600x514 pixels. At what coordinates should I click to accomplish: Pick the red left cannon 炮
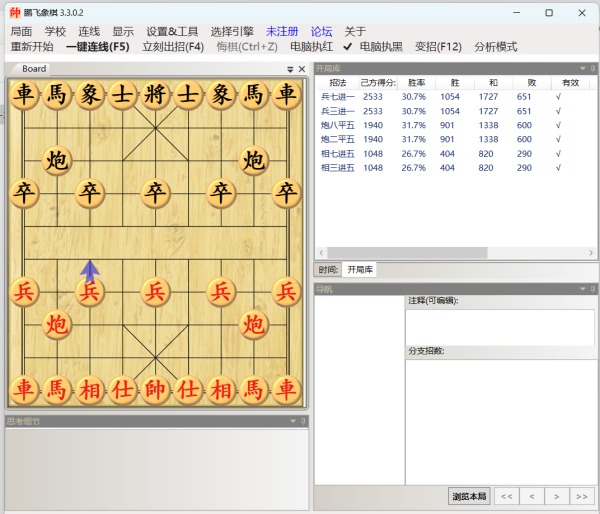click(57, 324)
